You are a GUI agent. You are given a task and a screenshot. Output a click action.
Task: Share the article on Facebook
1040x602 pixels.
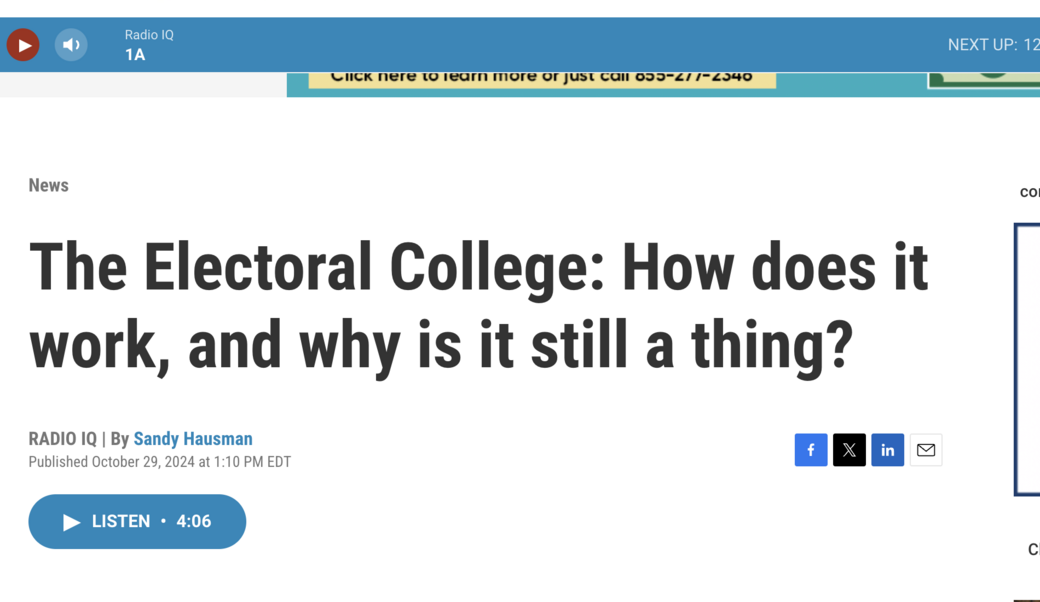(811, 449)
